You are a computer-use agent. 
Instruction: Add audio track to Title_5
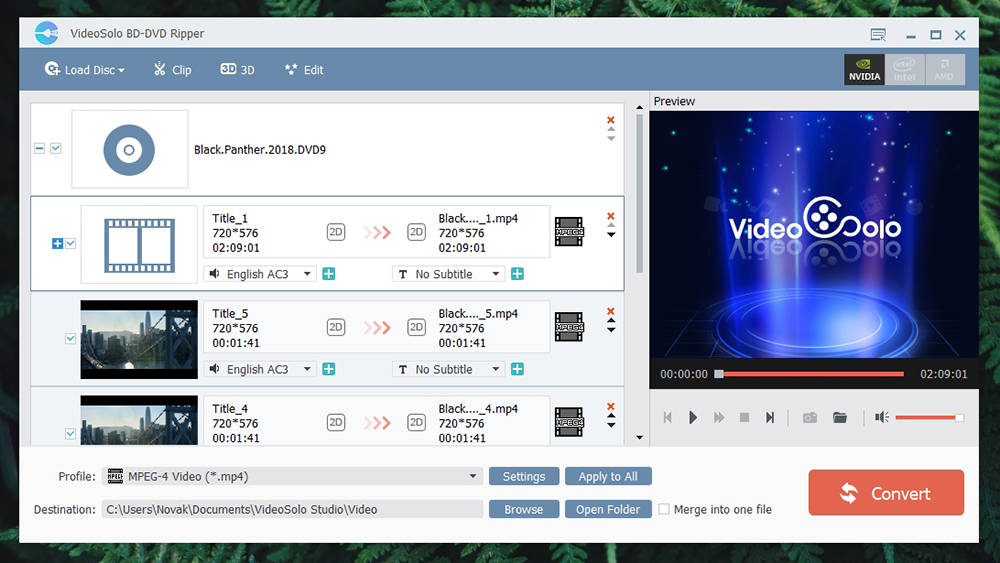pos(329,369)
